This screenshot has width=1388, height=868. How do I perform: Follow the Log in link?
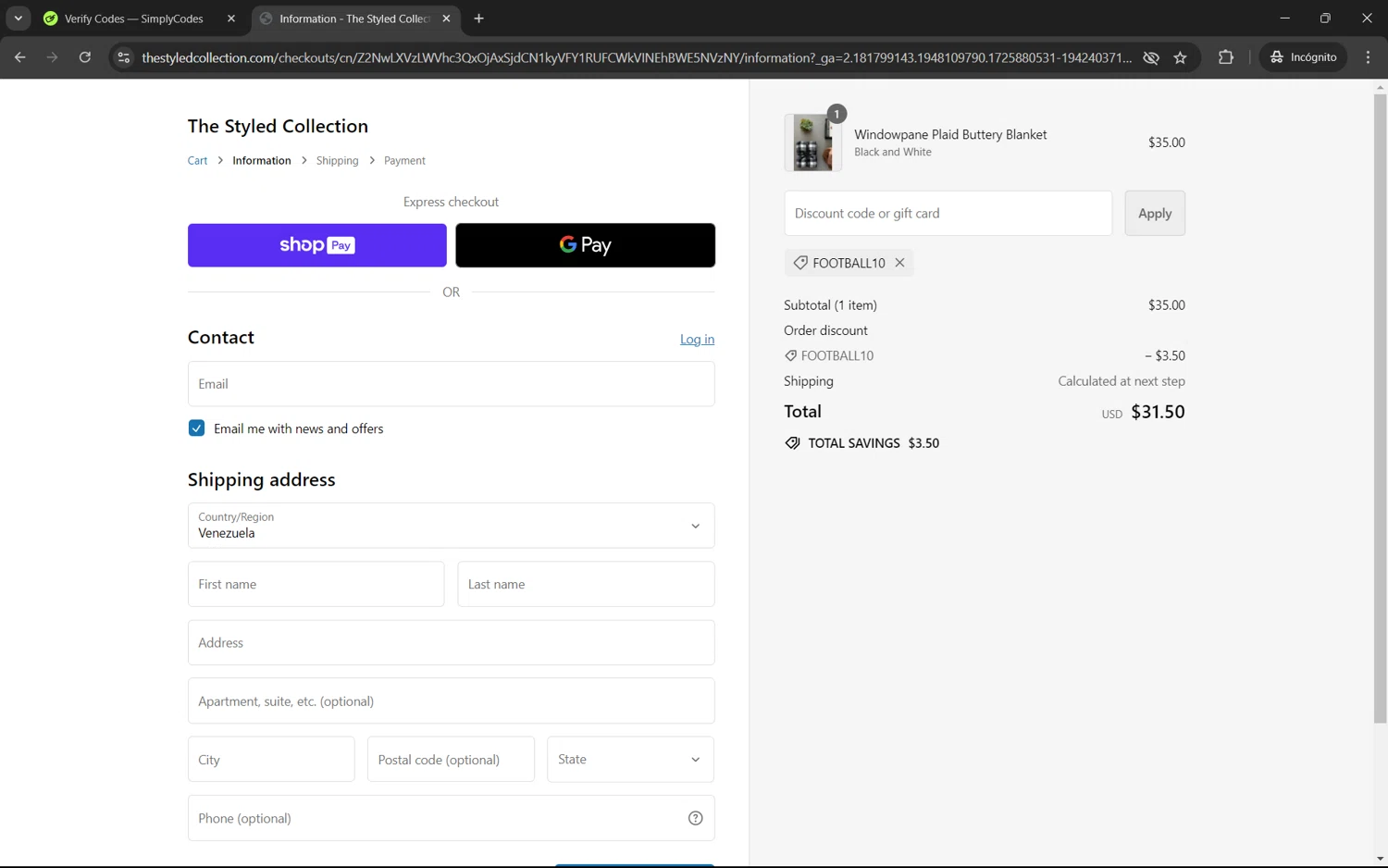(x=697, y=339)
